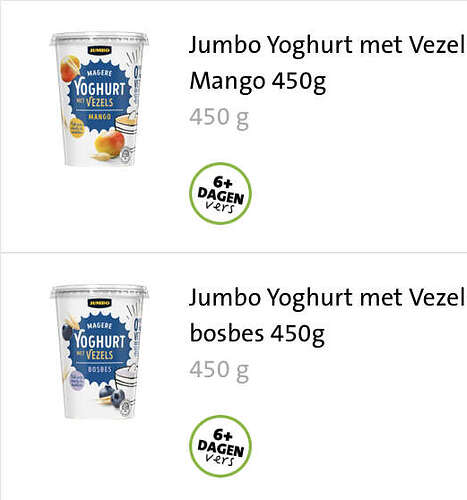Viewport: 467px width, 500px height.
Task: Click the 'Mango 450g' title line
Action: coord(258,82)
